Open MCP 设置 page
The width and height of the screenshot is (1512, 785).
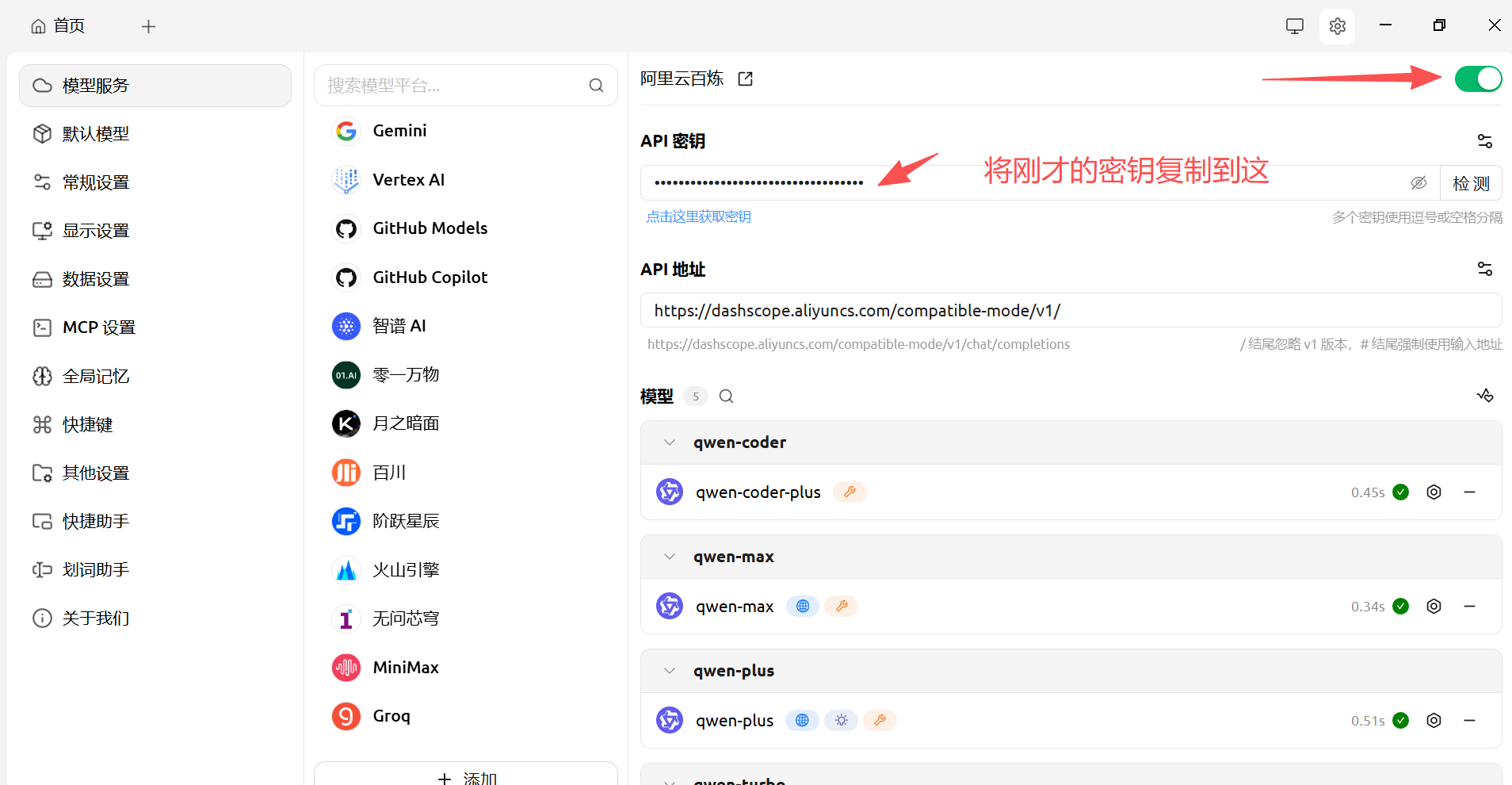pyautogui.click(x=155, y=327)
